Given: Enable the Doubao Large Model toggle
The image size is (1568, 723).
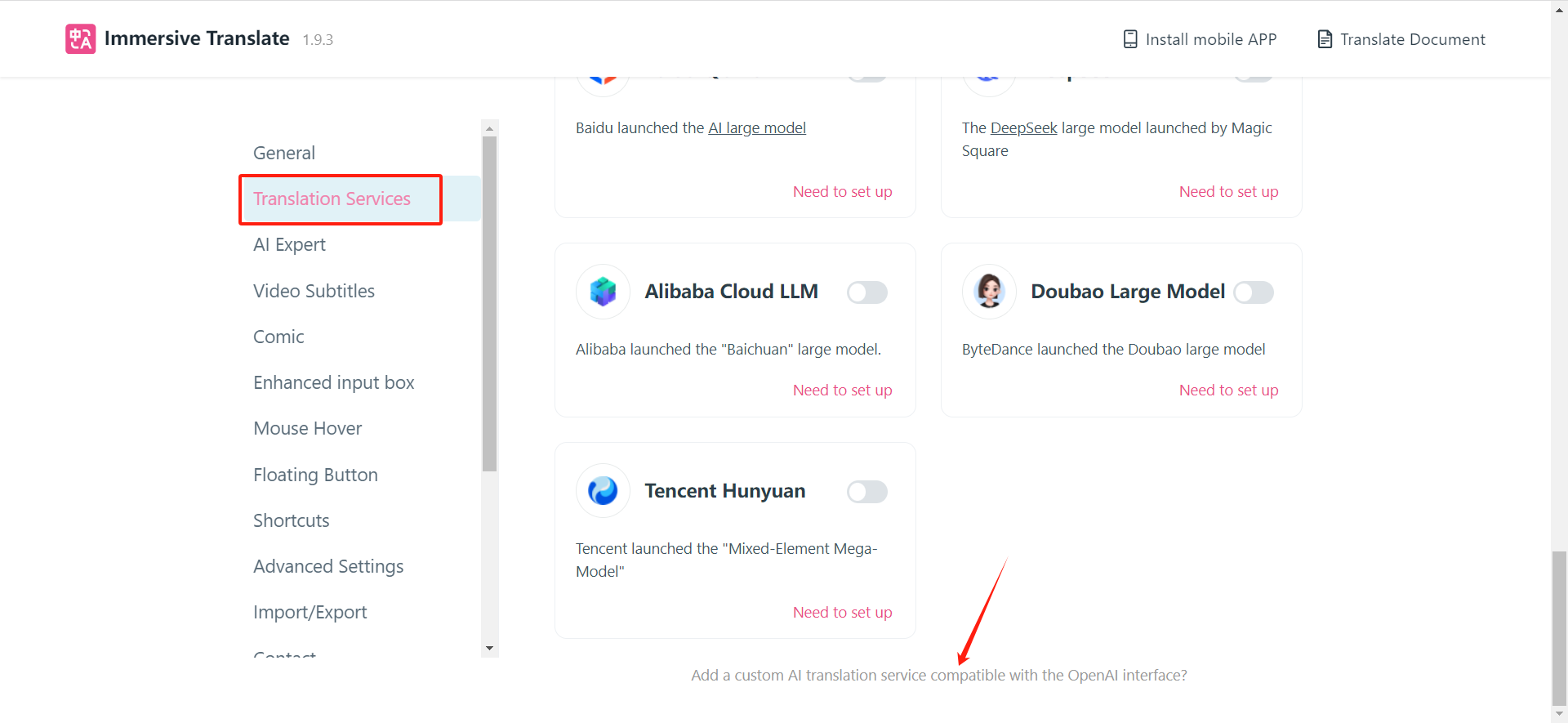Looking at the screenshot, I should click(x=1254, y=292).
